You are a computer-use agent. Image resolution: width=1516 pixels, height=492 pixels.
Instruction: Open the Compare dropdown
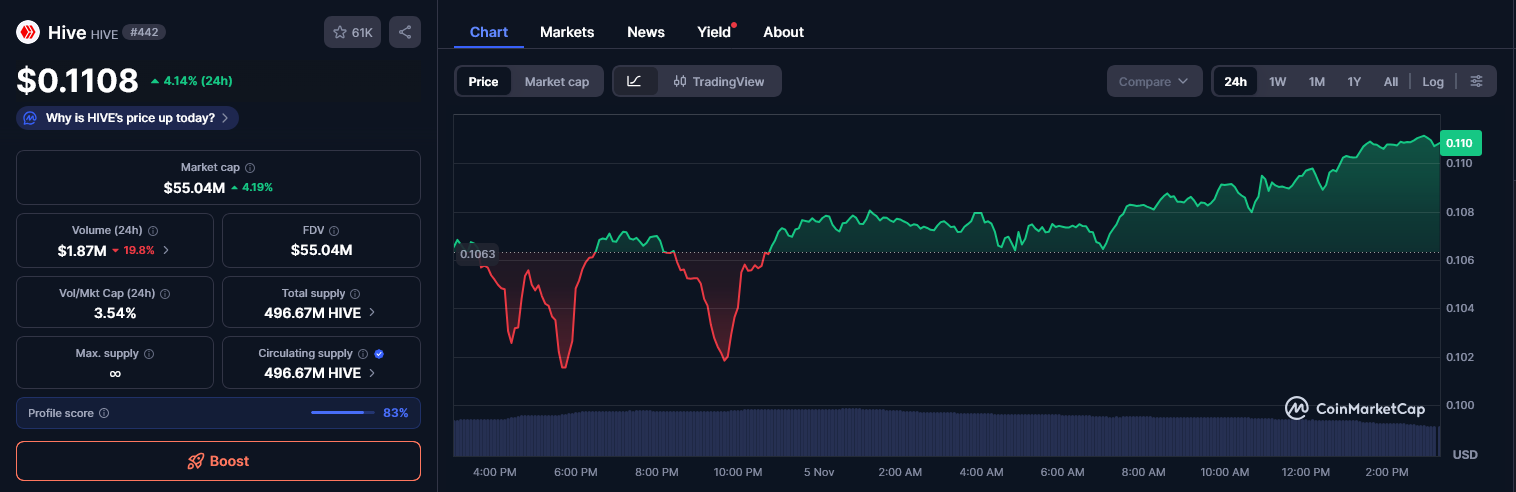1154,81
